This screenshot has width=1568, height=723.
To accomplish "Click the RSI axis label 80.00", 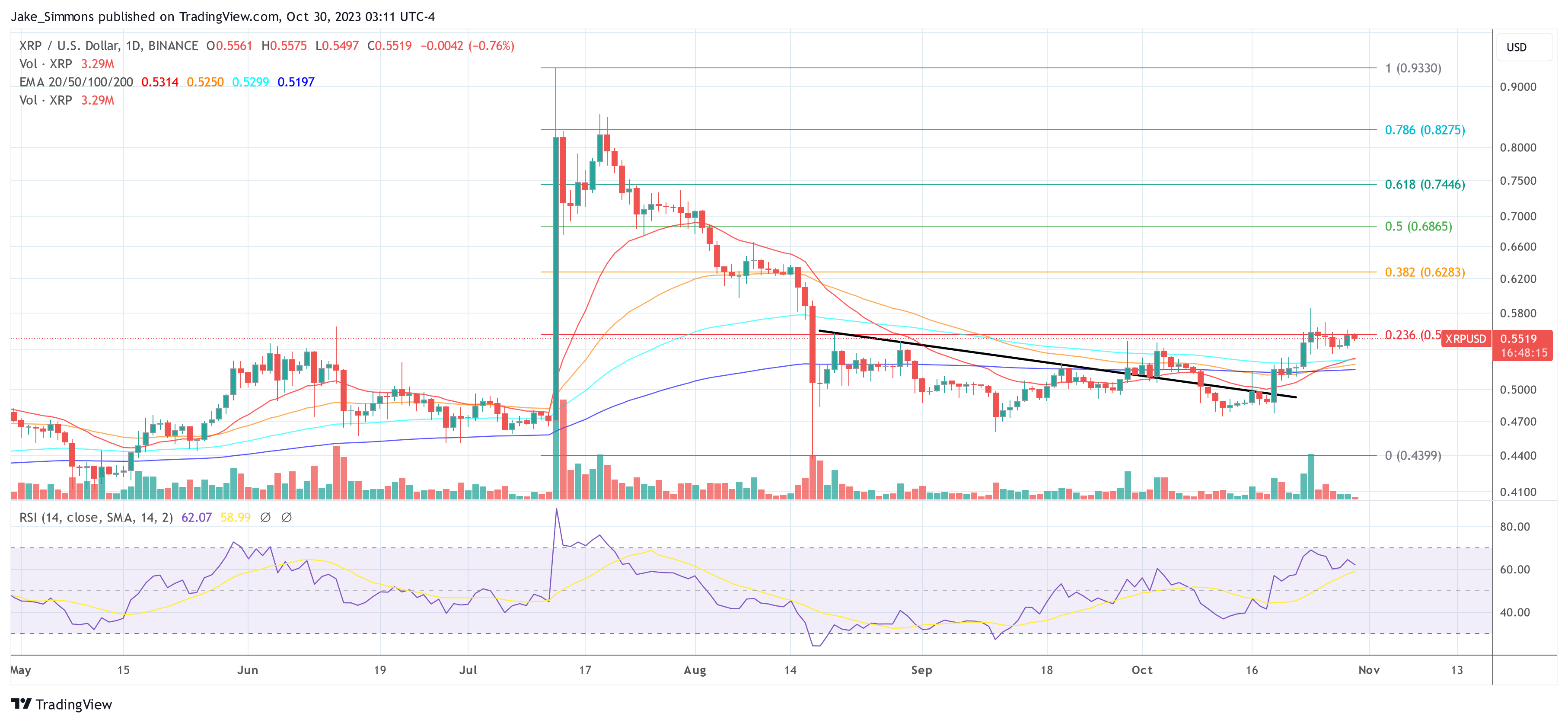I will [1514, 526].
